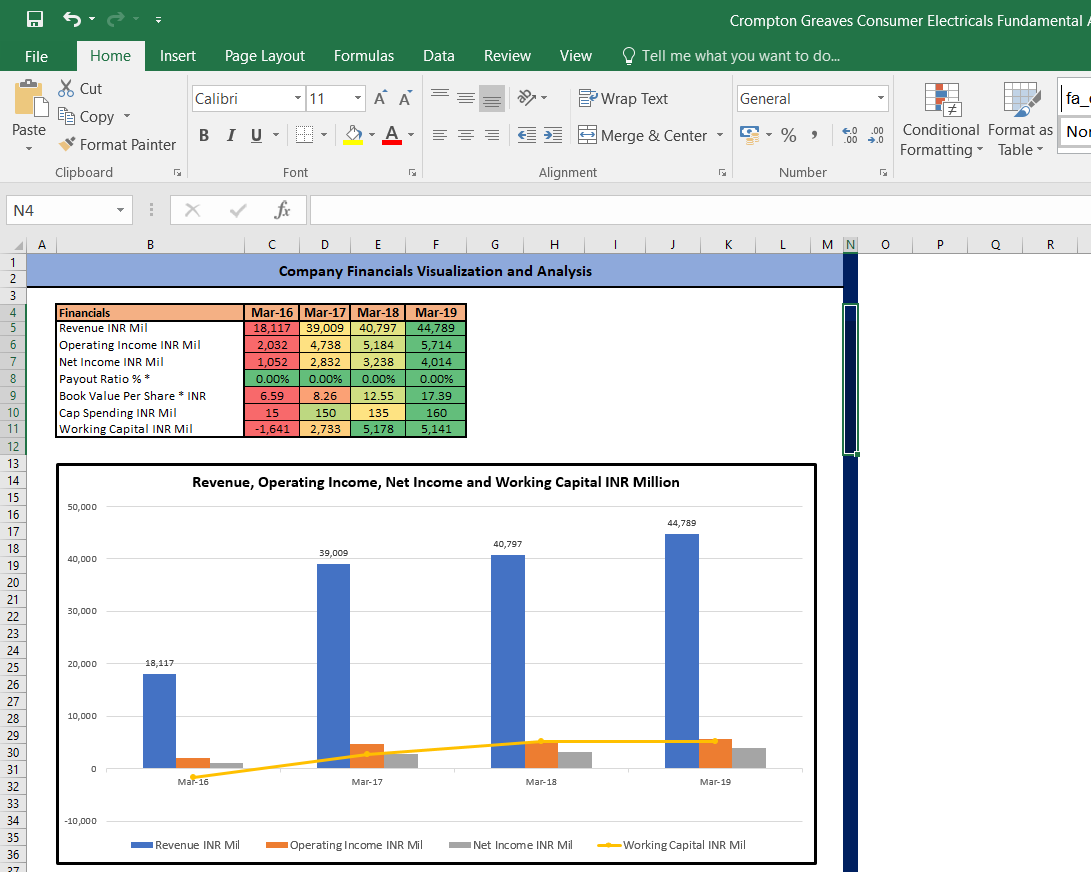1091x872 pixels.
Task: Switch to the View tab
Action: click(x=575, y=56)
